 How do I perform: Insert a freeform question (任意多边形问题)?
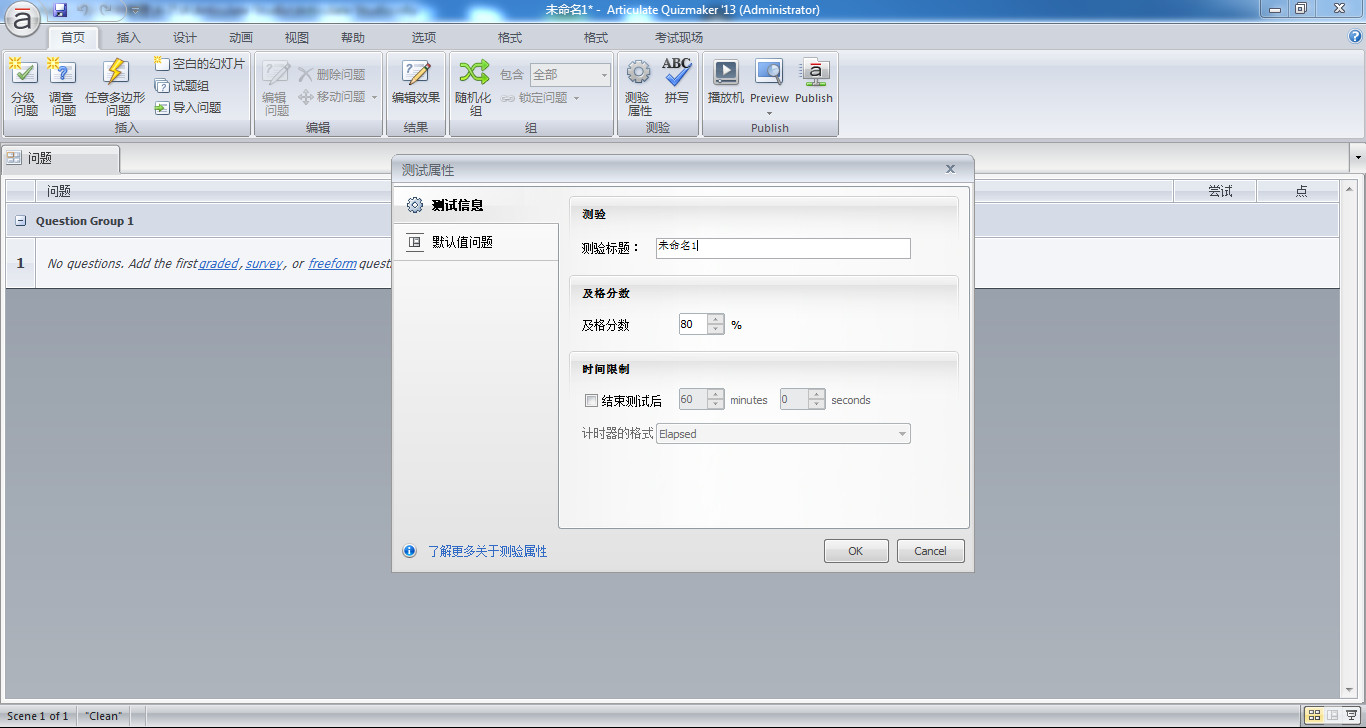pos(116,87)
